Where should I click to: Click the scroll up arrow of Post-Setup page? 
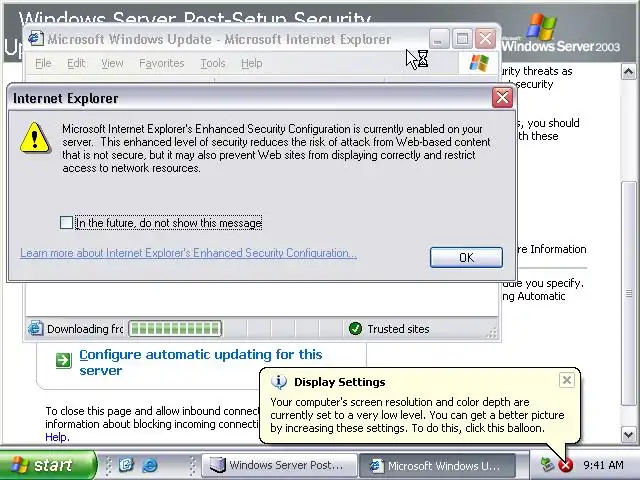(629, 72)
